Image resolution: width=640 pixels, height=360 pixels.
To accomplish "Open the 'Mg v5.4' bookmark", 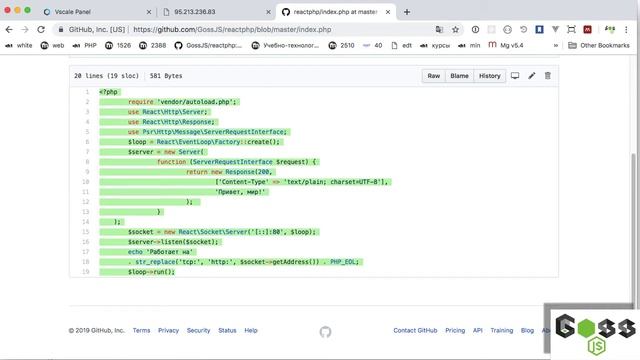I will (506, 45).
